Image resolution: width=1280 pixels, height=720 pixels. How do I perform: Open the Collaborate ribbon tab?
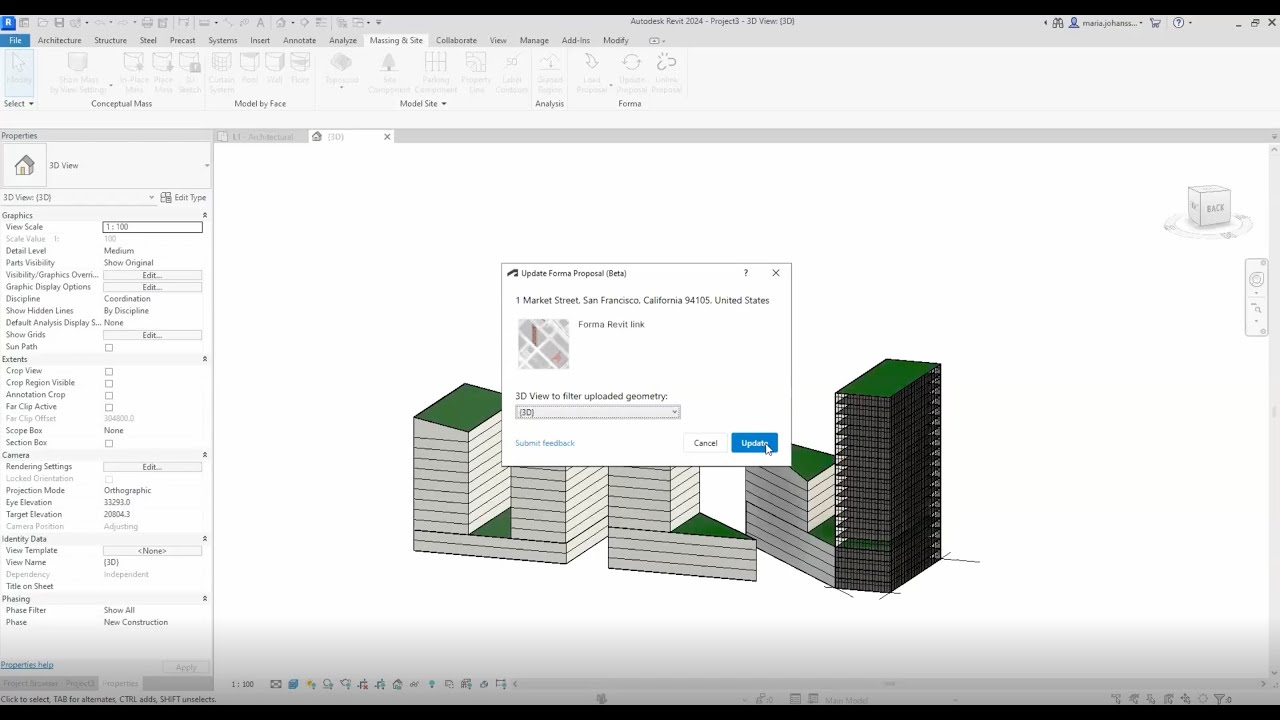click(x=456, y=40)
